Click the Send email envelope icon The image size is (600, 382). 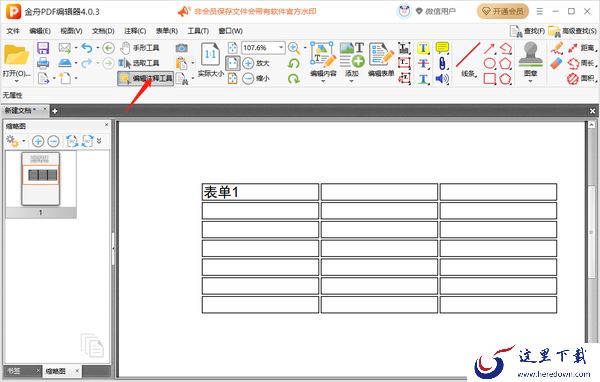click(65, 48)
